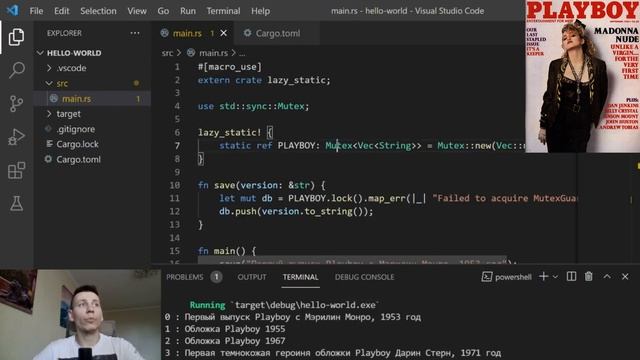The image size is (640, 360).
Task: Switch to the OUTPUT panel tab
Action: [252, 277]
